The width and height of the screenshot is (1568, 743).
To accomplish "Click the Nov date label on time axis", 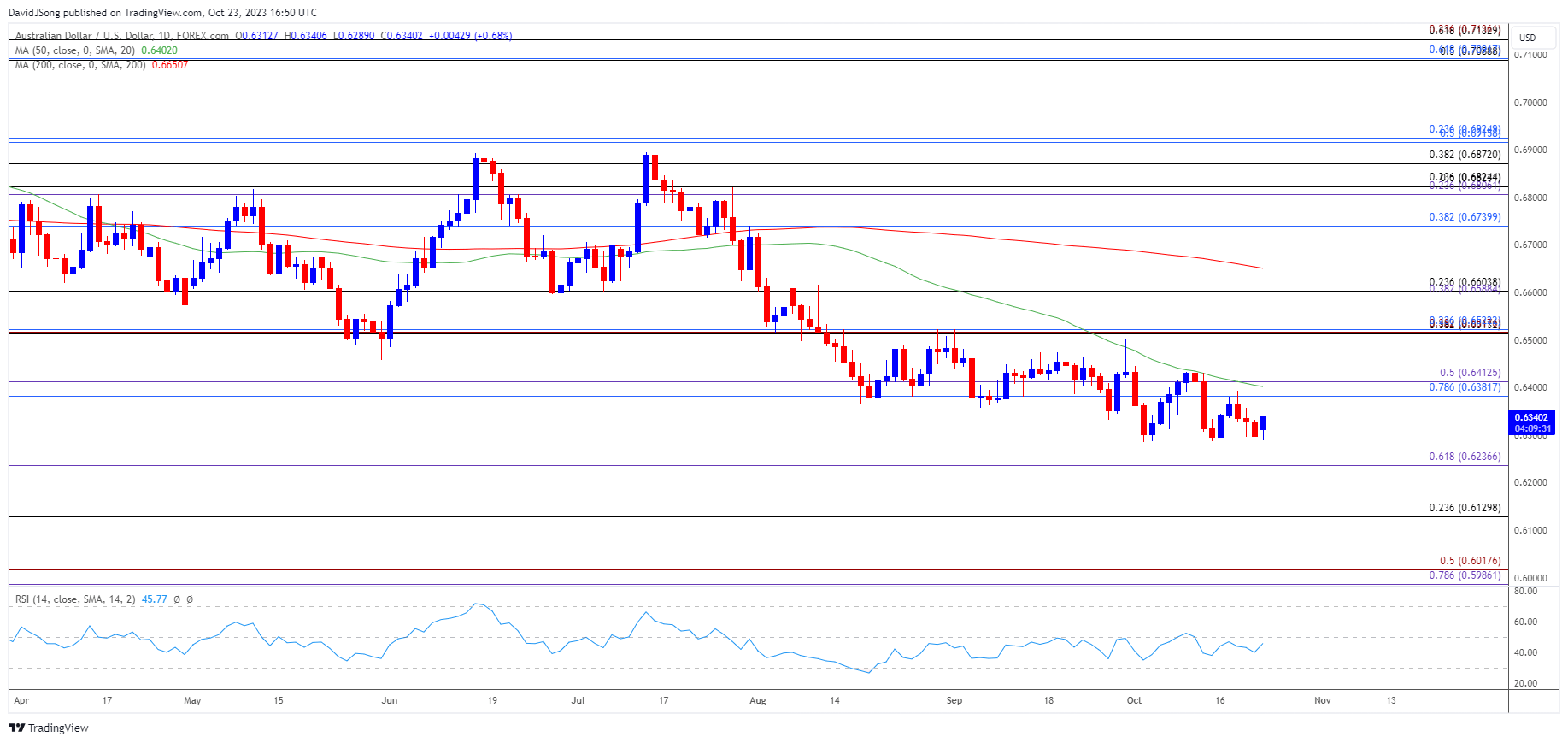I will [1323, 700].
